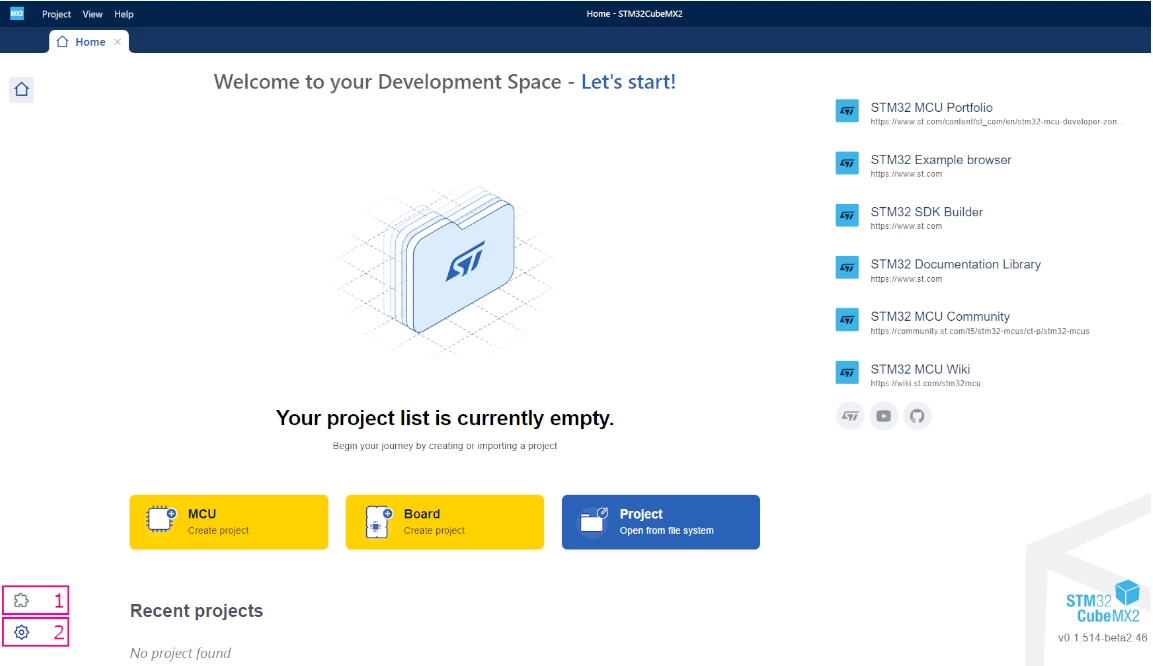The height and width of the screenshot is (666, 1153).
Task: Click ST logo beside Example browser
Action: [847, 163]
